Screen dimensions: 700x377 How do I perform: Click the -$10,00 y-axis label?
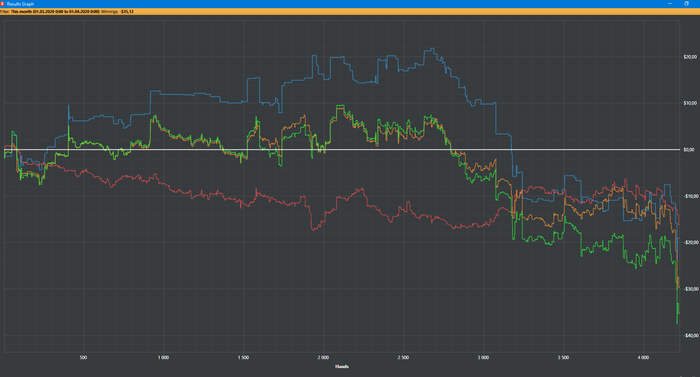coord(690,196)
